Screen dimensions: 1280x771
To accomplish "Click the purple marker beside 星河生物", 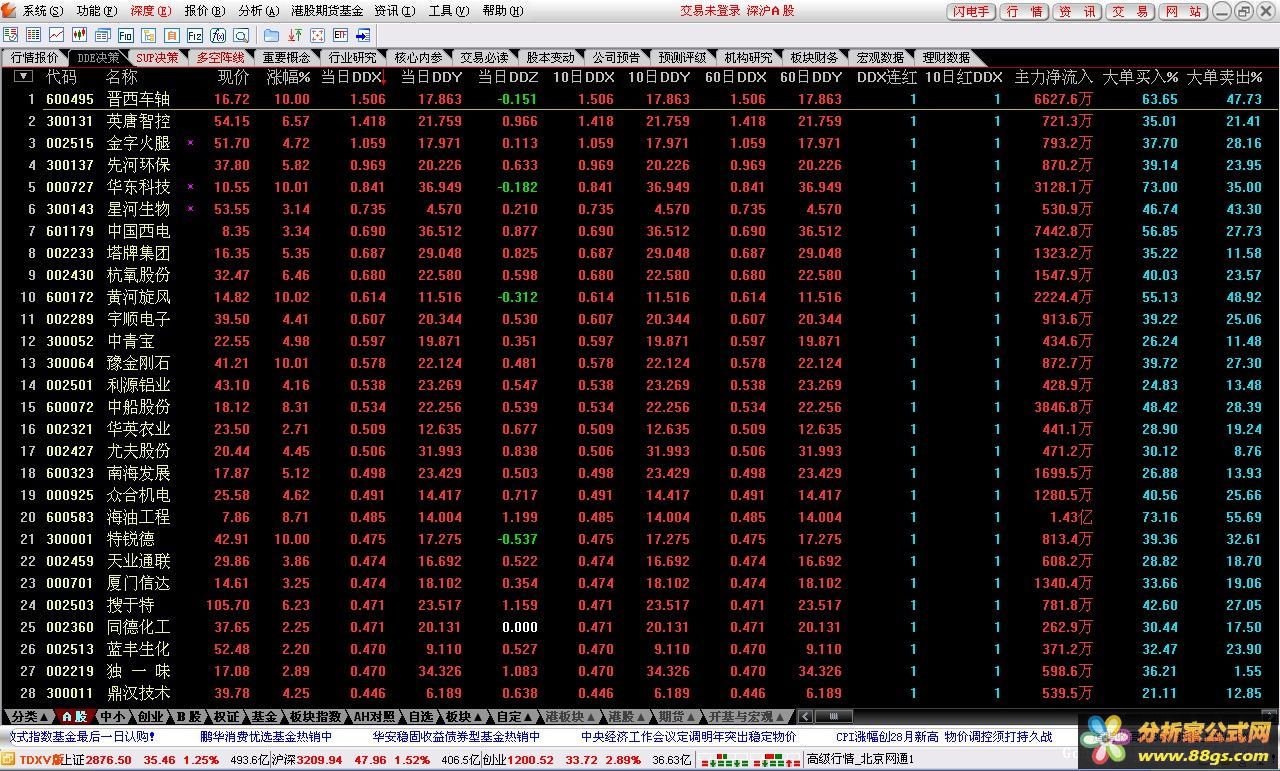I will [x=190, y=209].
